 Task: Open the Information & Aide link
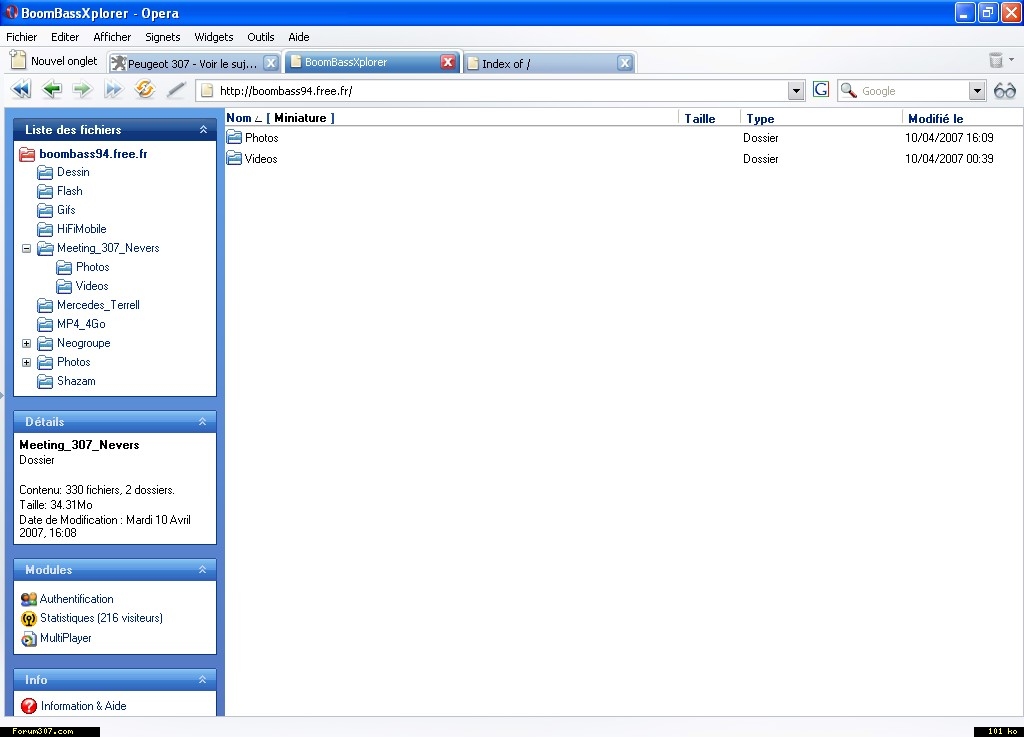84,706
